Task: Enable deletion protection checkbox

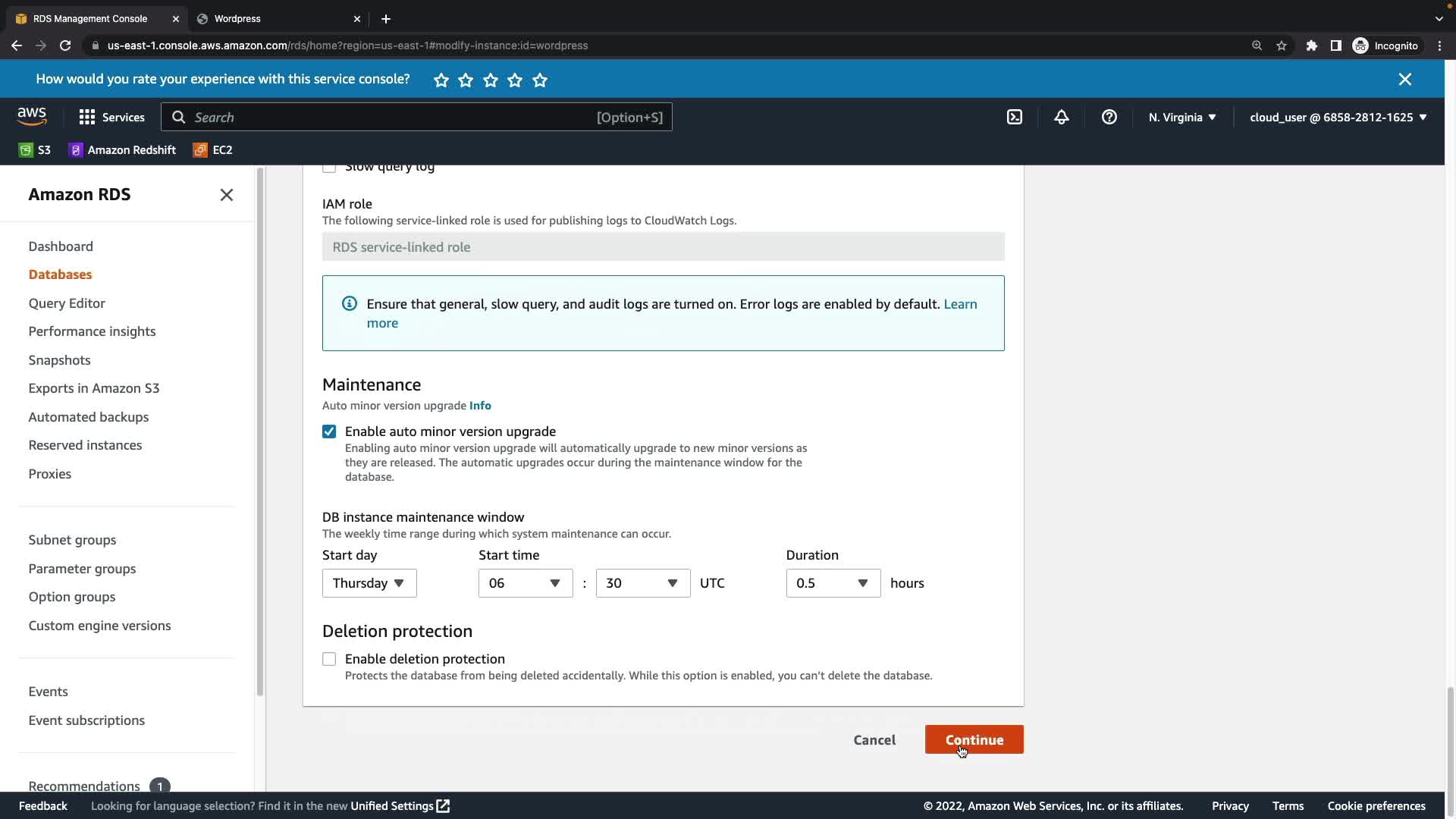Action: click(x=329, y=659)
